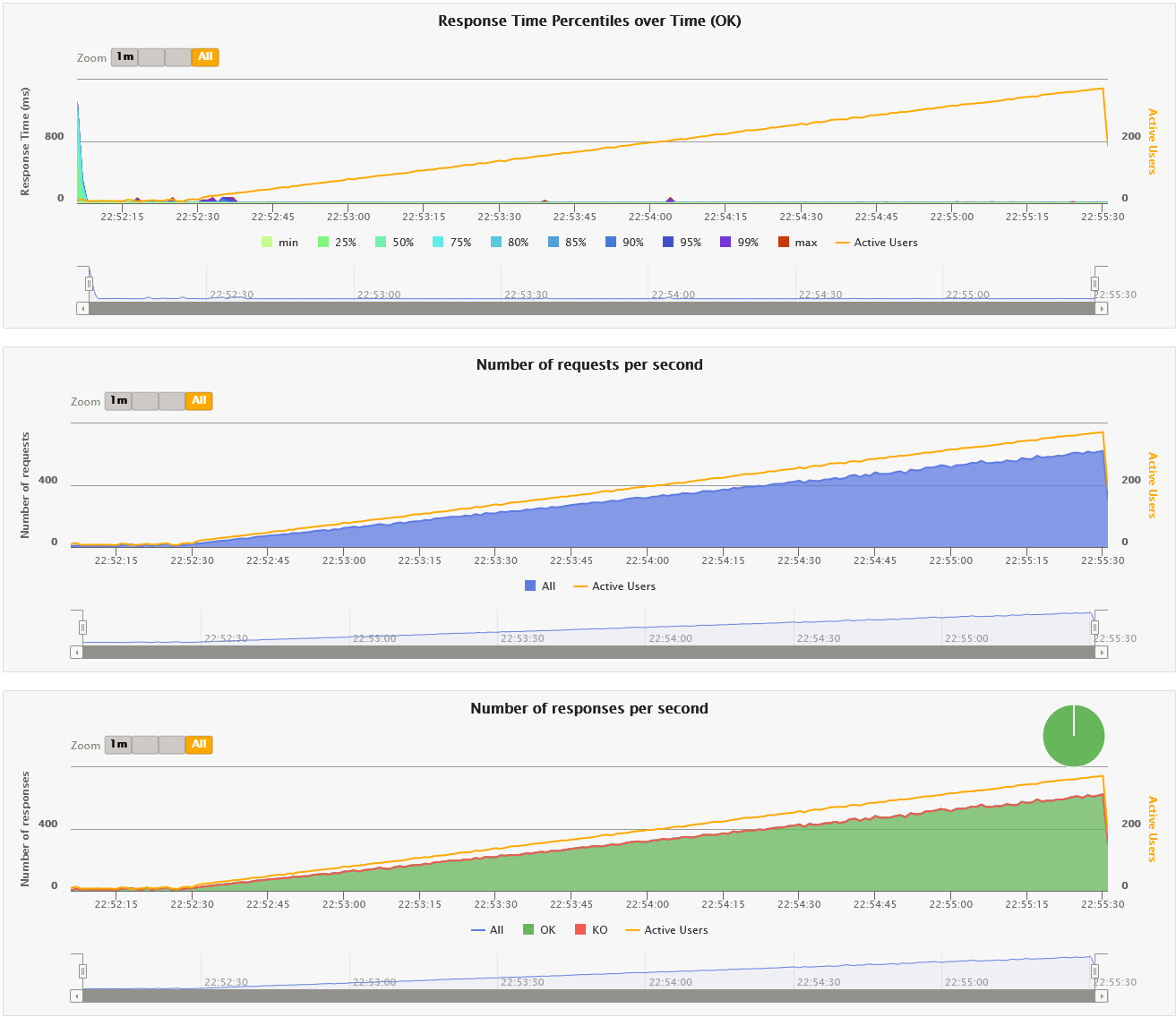The width and height of the screenshot is (1176, 1017).
Task: Toggle 25% percentile legend item
Action: [x=337, y=243]
